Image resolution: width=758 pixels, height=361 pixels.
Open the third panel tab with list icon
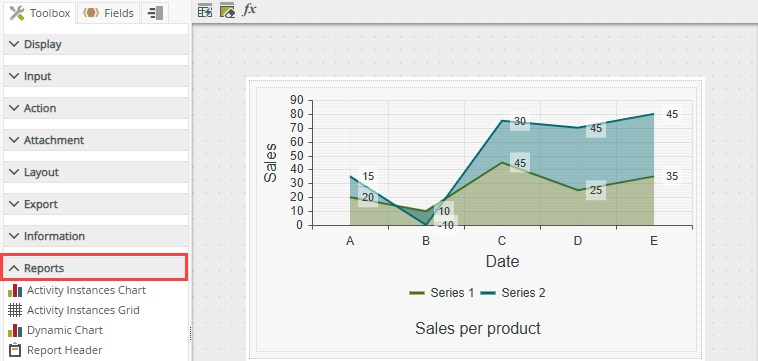155,13
